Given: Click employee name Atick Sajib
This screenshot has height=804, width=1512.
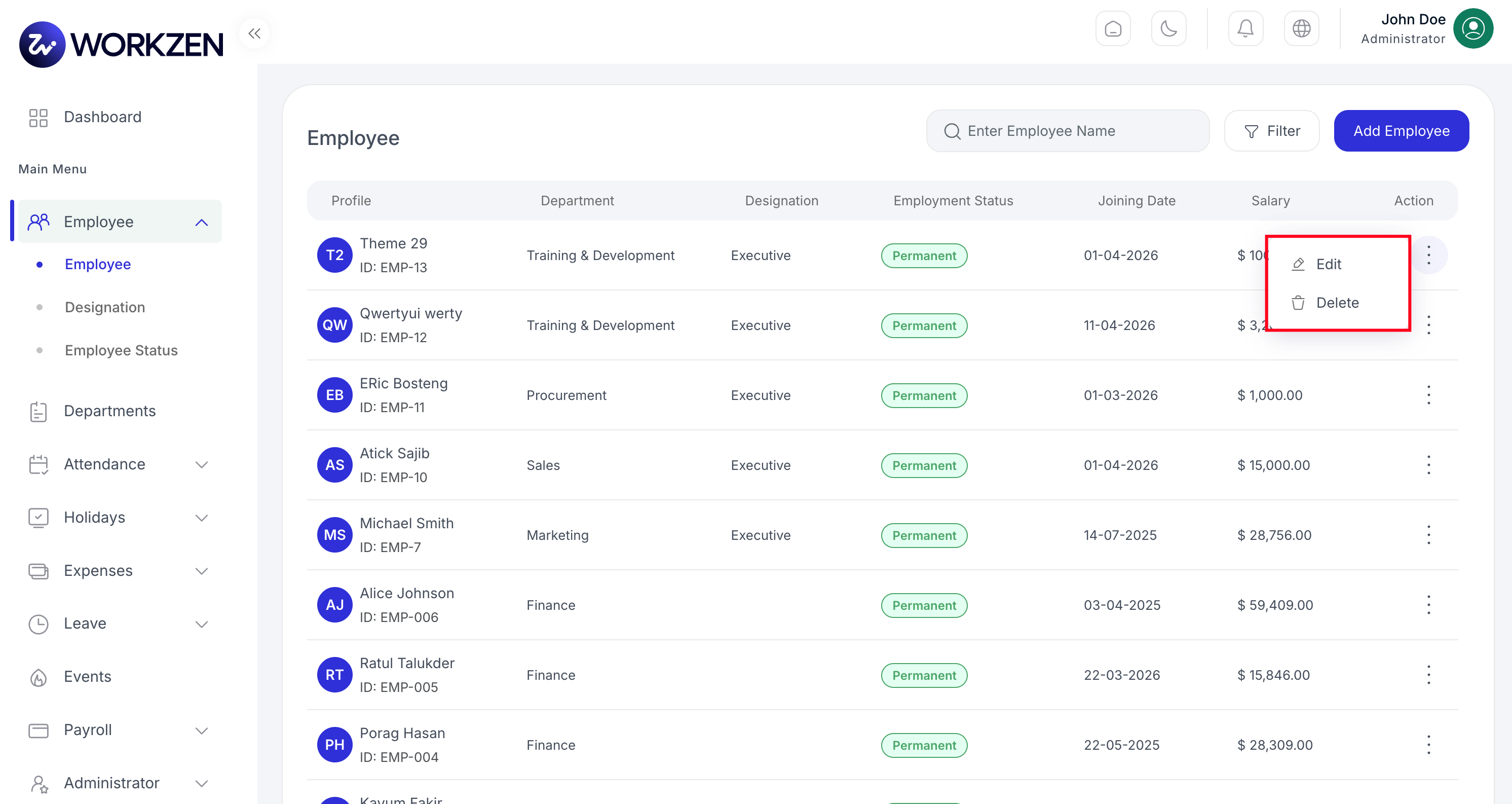Looking at the screenshot, I should tap(394, 453).
